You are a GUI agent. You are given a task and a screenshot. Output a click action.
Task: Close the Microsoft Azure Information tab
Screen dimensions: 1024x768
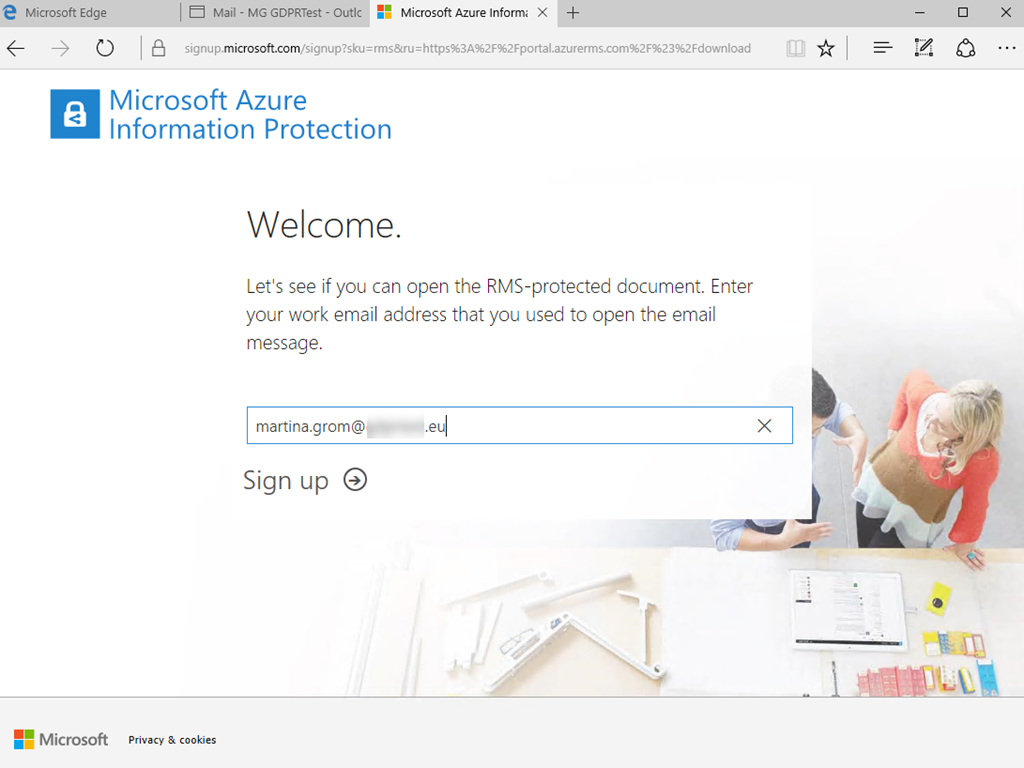[x=542, y=13]
